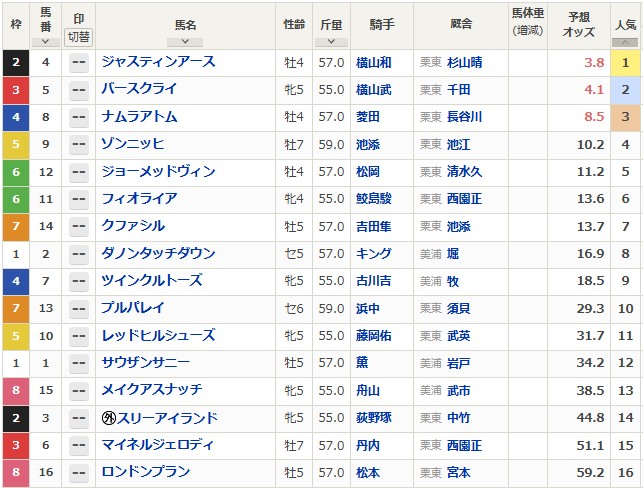Click the yellow 1st popularity cell
This screenshot has height=488, width=643.
pyautogui.click(x=625, y=63)
